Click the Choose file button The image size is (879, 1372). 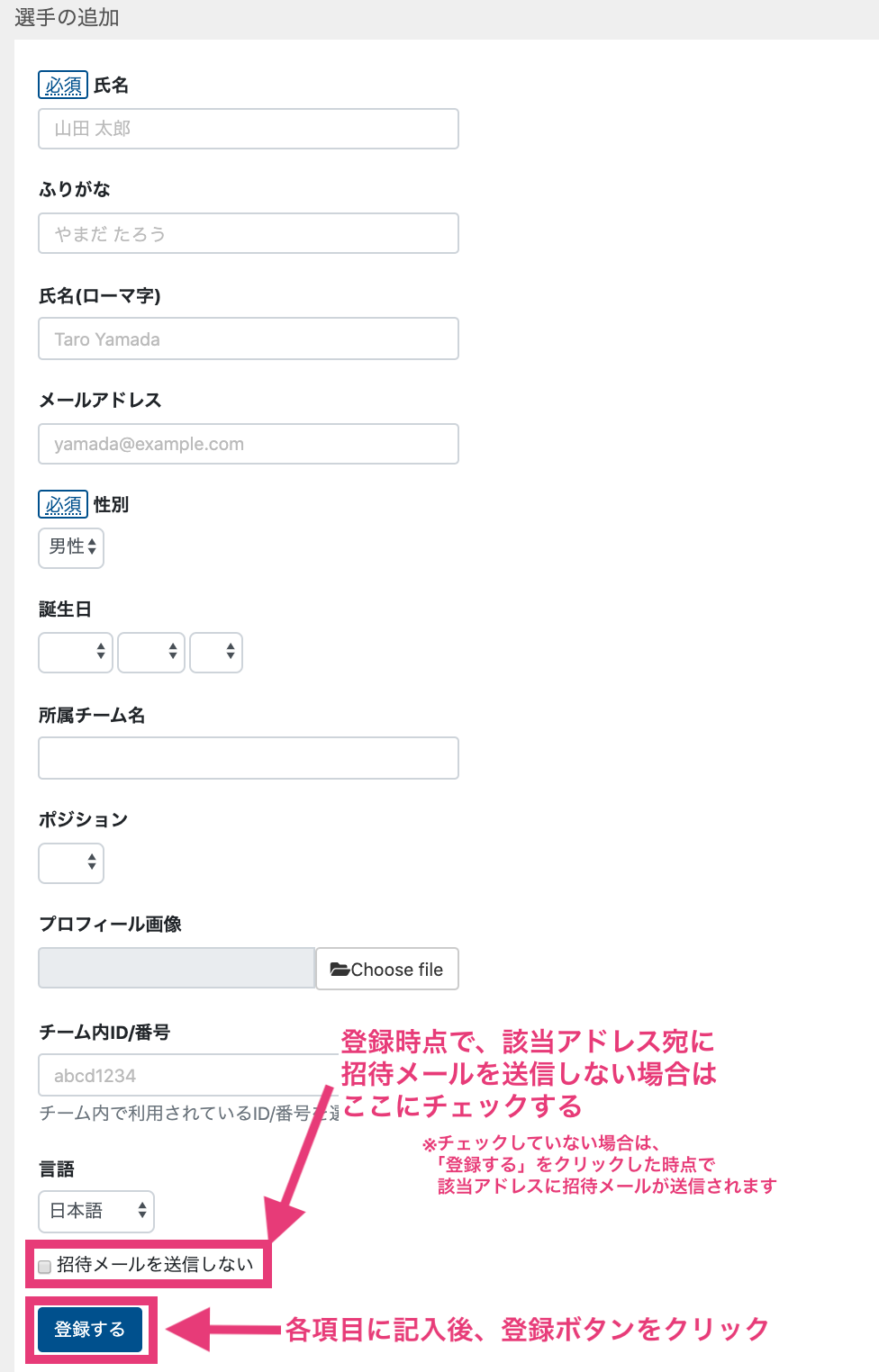[x=387, y=969]
